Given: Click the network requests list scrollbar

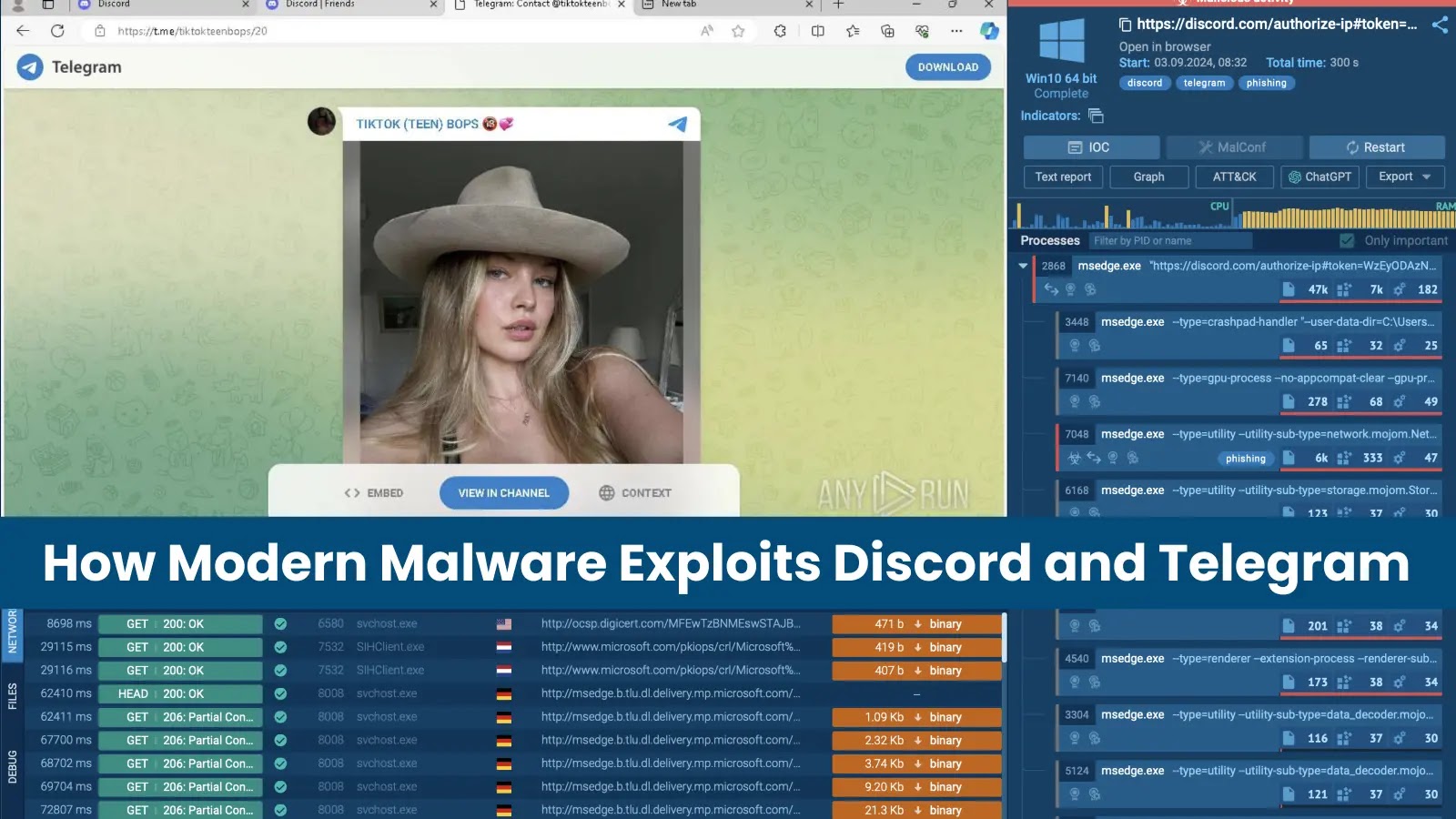Looking at the screenshot, I should [x=1004, y=637].
